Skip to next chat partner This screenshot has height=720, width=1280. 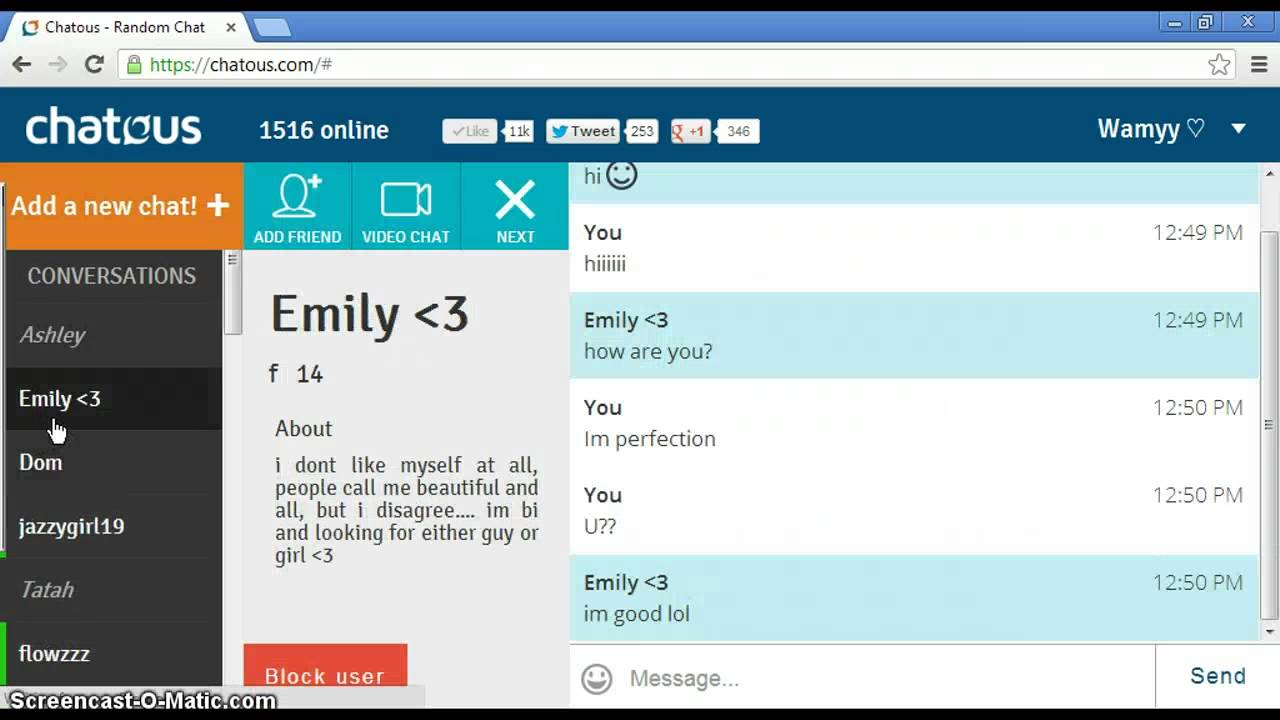515,207
